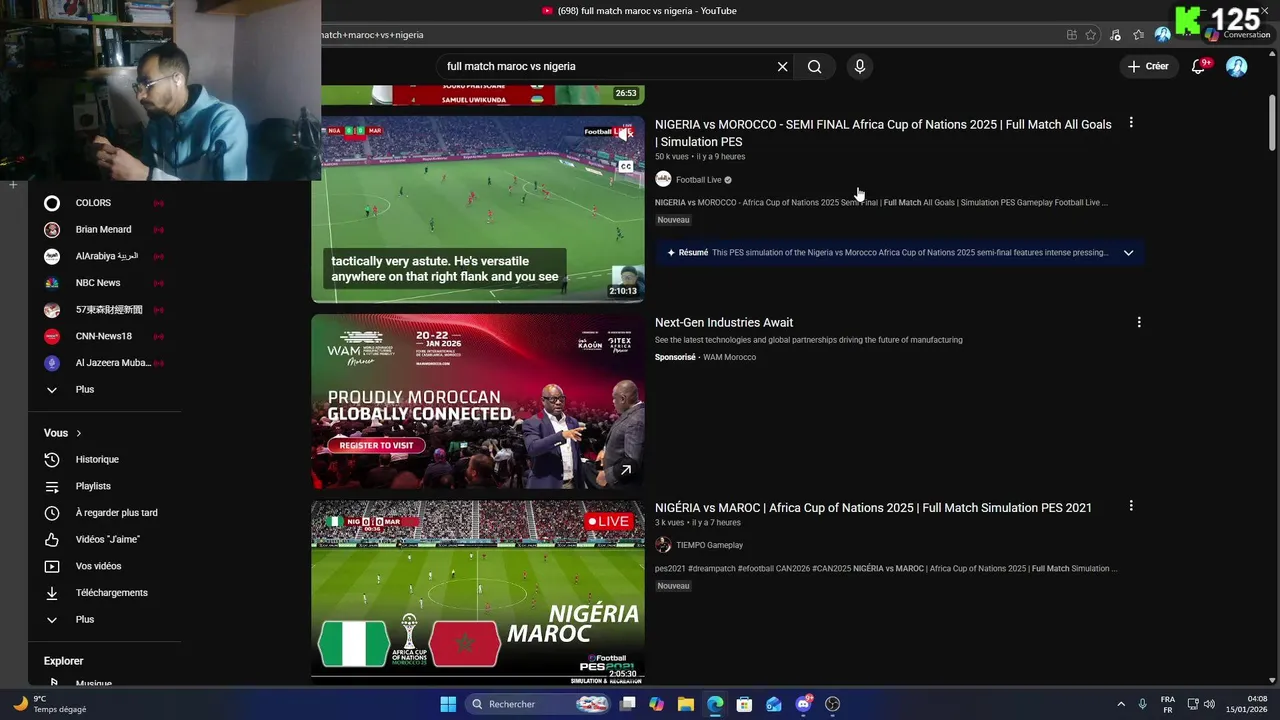Open the YouTube account avatar menu
This screenshot has width=1280, height=720.
tap(1237, 66)
